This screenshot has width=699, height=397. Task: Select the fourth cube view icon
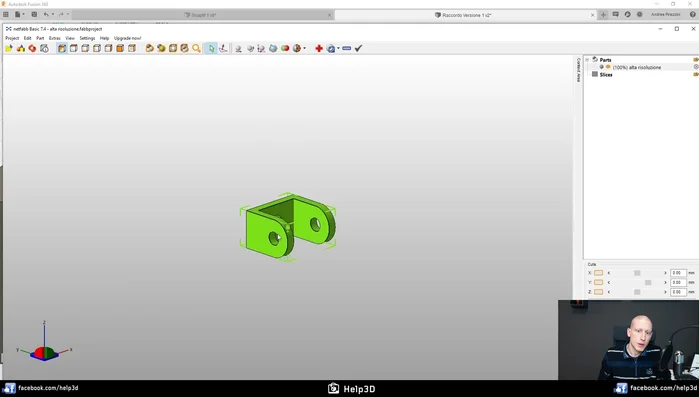pos(97,48)
